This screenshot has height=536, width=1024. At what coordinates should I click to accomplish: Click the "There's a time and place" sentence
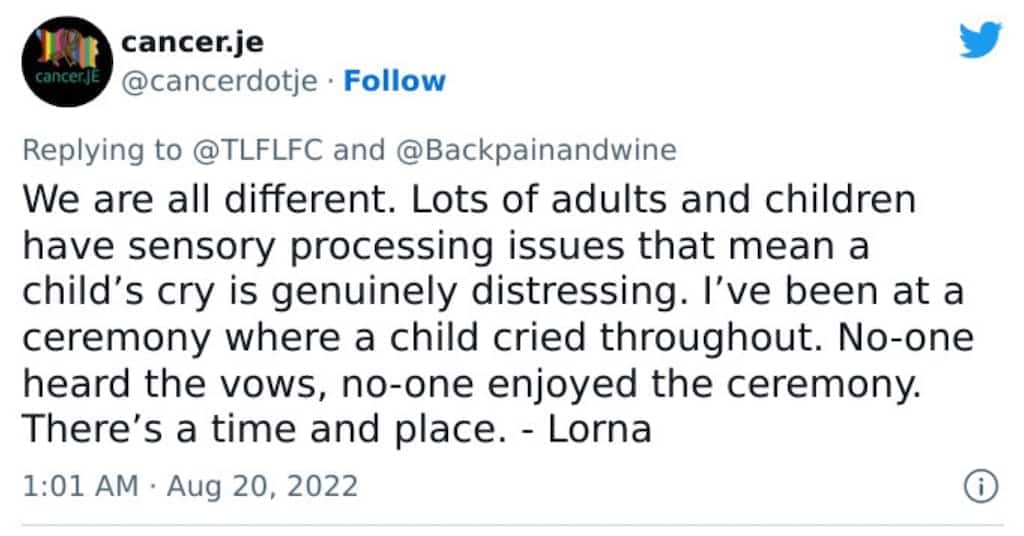pyautogui.click(x=264, y=430)
